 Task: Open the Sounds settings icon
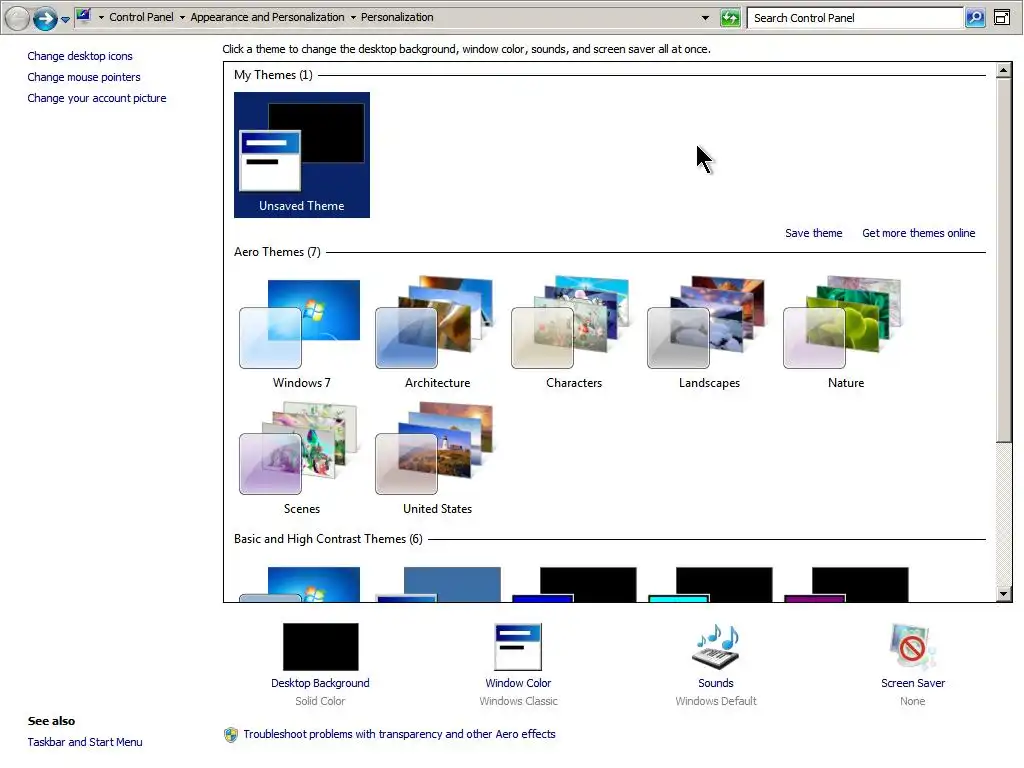(x=716, y=647)
